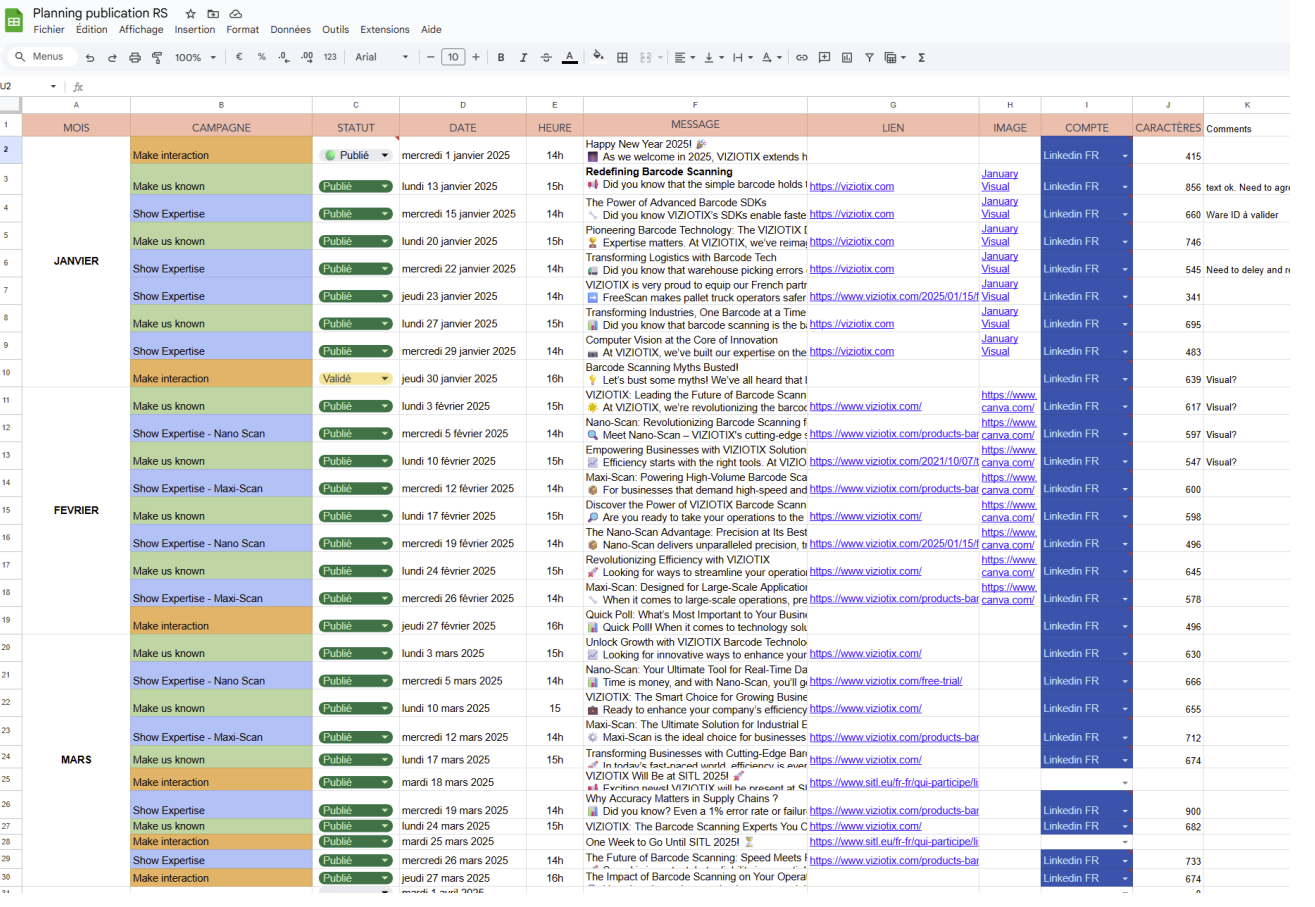
Task: Open the text rotation options
Action: pyautogui.click(x=771, y=57)
